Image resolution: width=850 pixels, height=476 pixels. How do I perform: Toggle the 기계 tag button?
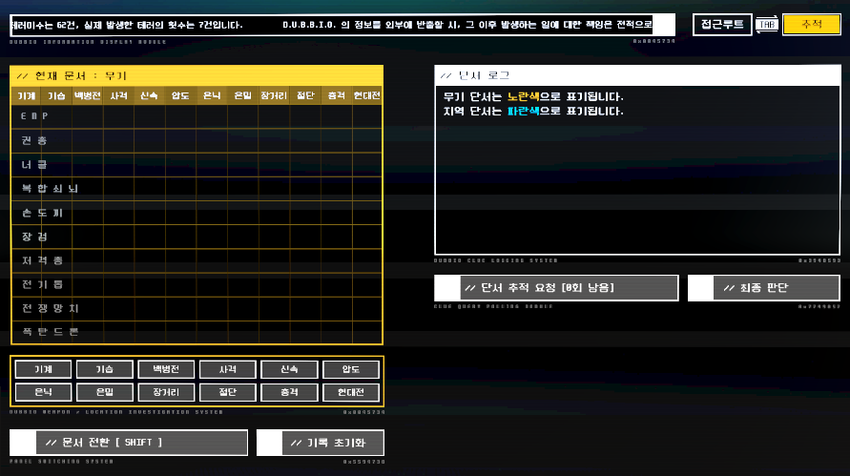tap(42, 369)
